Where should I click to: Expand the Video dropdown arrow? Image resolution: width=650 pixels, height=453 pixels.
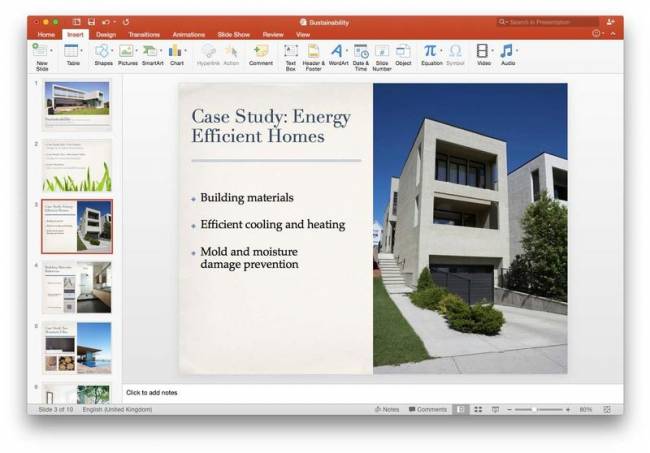tap(492, 51)
